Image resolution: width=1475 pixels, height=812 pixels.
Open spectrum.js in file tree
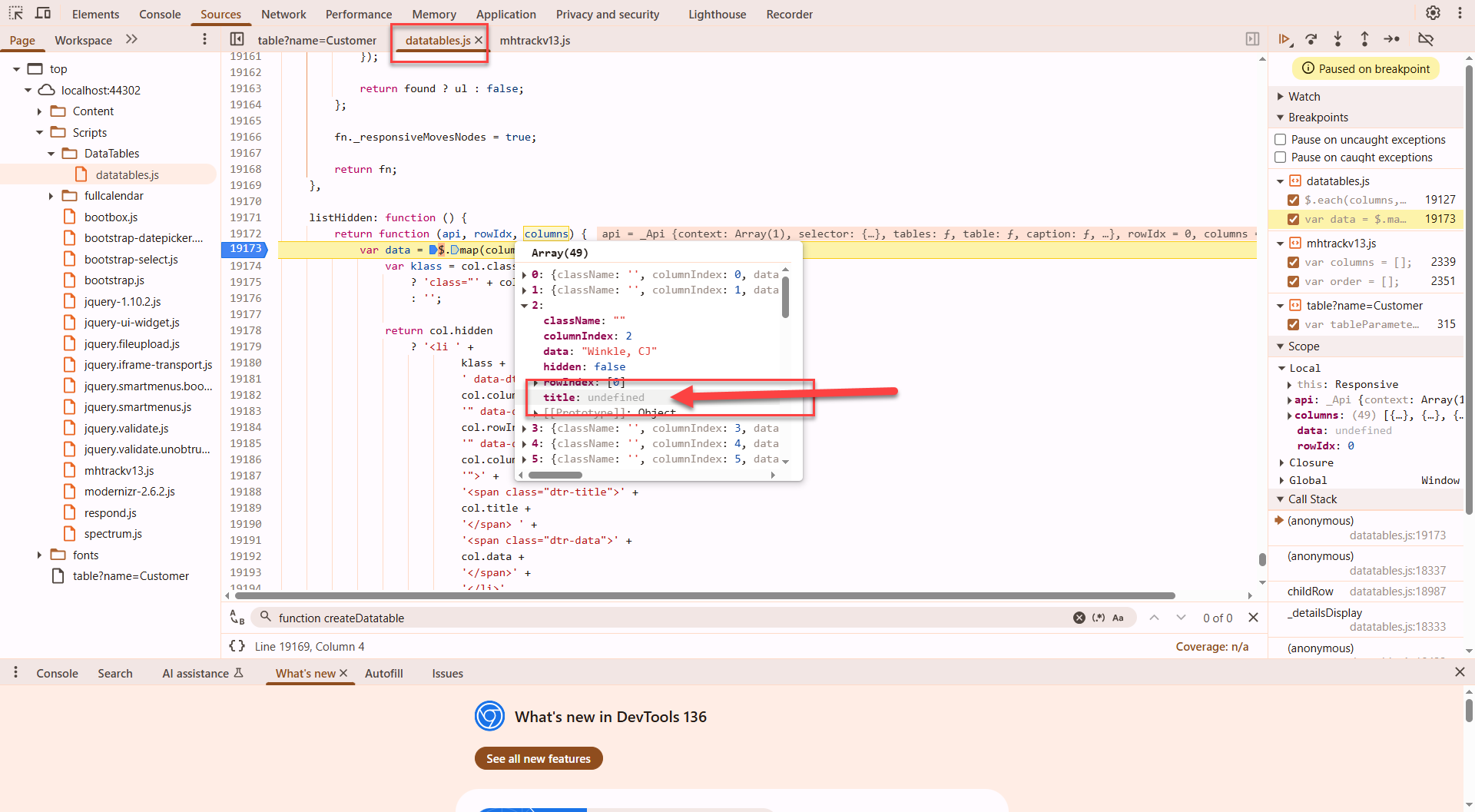coord(113,533)
